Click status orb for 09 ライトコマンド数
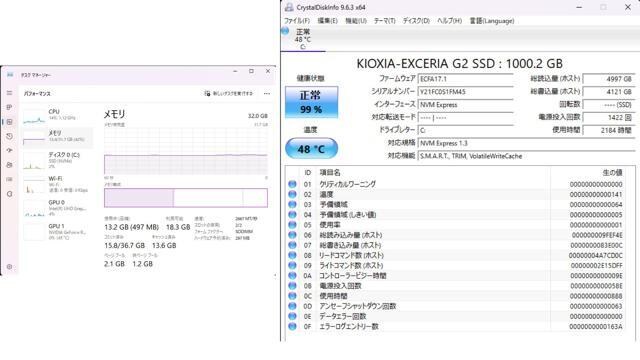The height and width of the screenshot is (360, 640). pyautogui.click(x=292, y=266)
